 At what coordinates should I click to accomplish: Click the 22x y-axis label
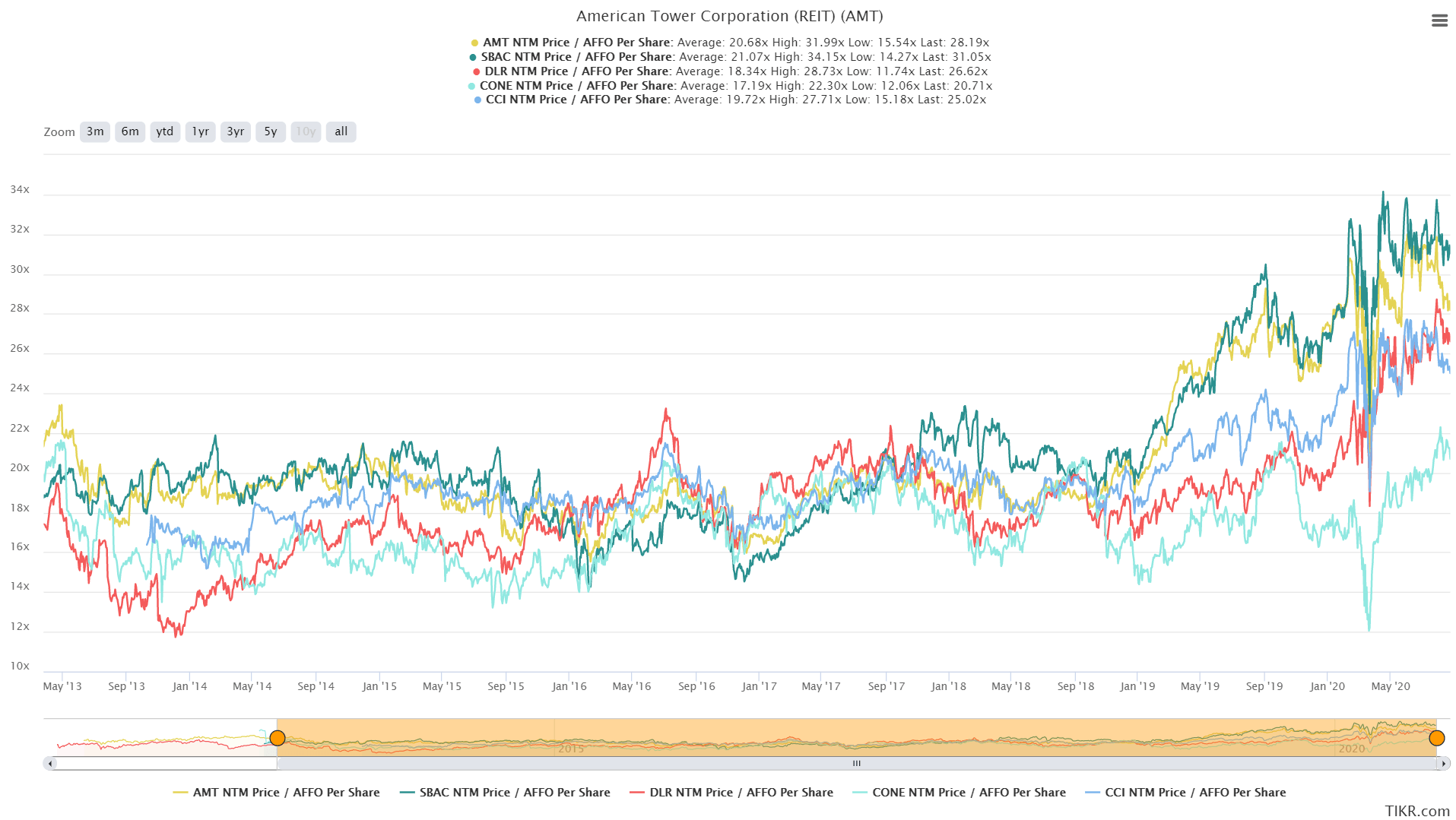(20, 428)
